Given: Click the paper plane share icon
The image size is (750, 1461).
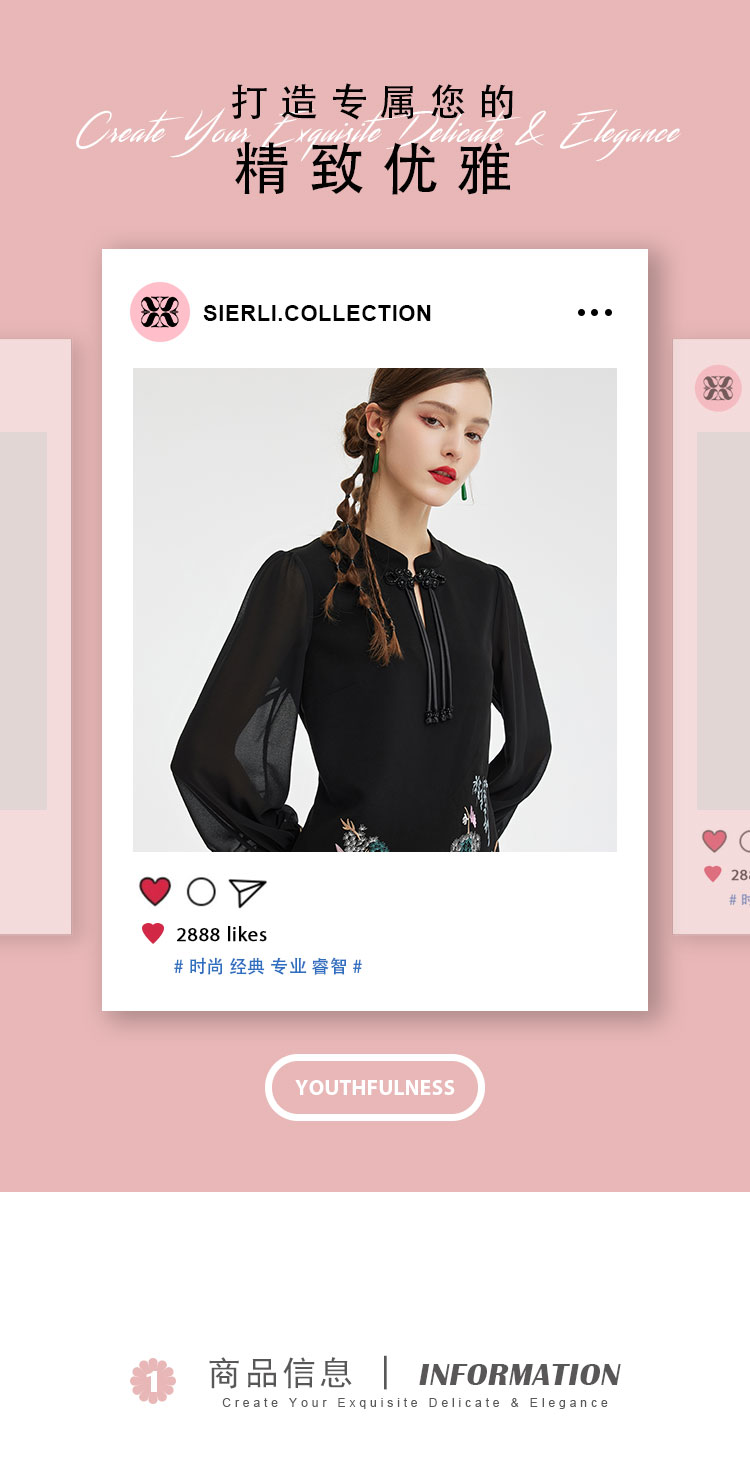Looking at the screenshot, I should pyautogui.click(x=247, y=892).
